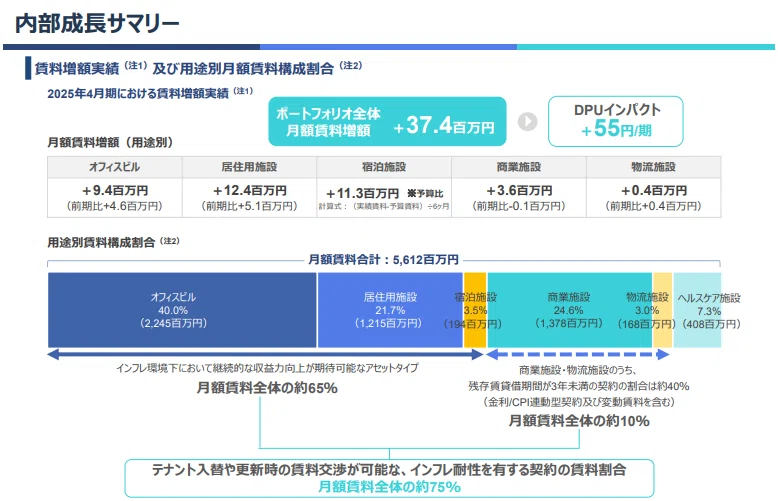Click the (前期比-0.1百万円) note
The image size is (778, 501).
(519, 206)
